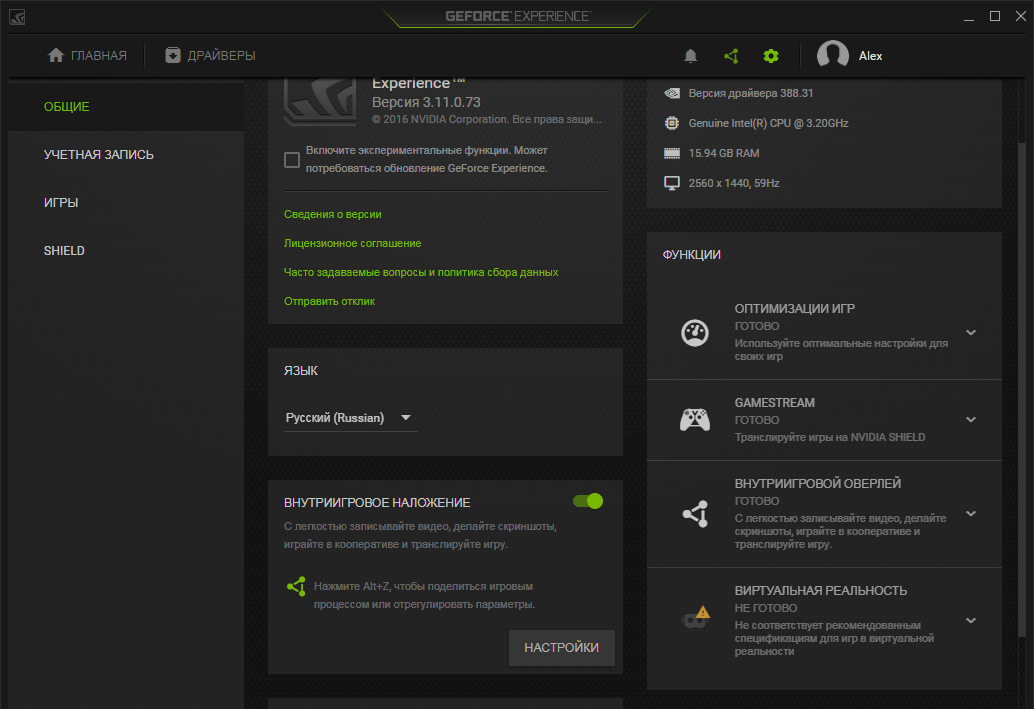Click the CPU chip icon
1034x709 pixels.
[x=672, y=123]
